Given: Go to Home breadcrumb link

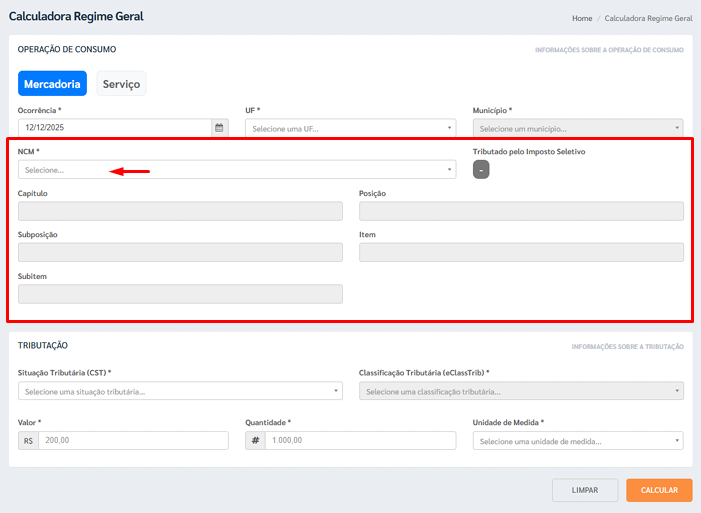Looking at the screenshot, I should pos(582,18).
